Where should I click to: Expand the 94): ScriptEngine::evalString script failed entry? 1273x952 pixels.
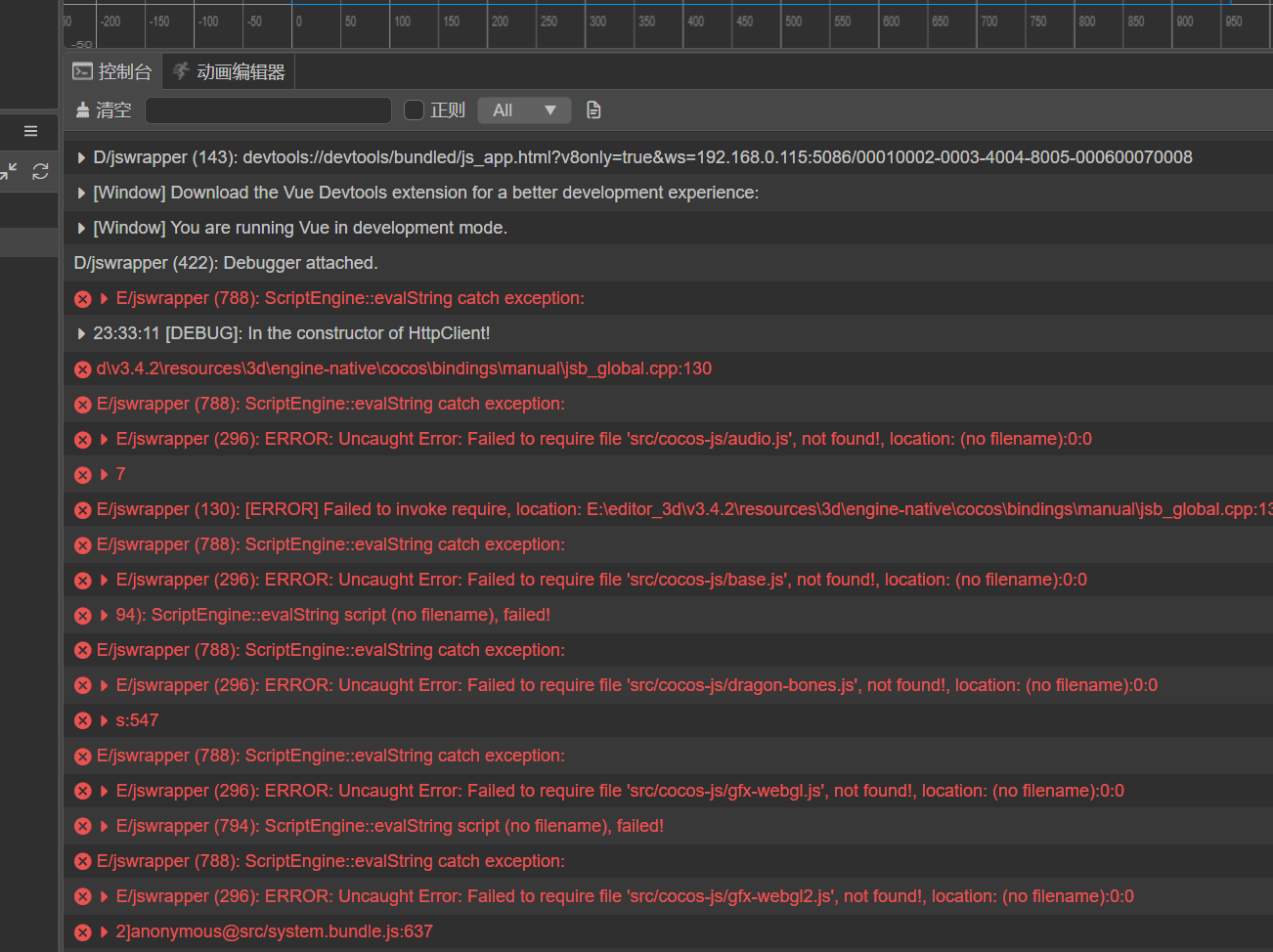(104, 615)
